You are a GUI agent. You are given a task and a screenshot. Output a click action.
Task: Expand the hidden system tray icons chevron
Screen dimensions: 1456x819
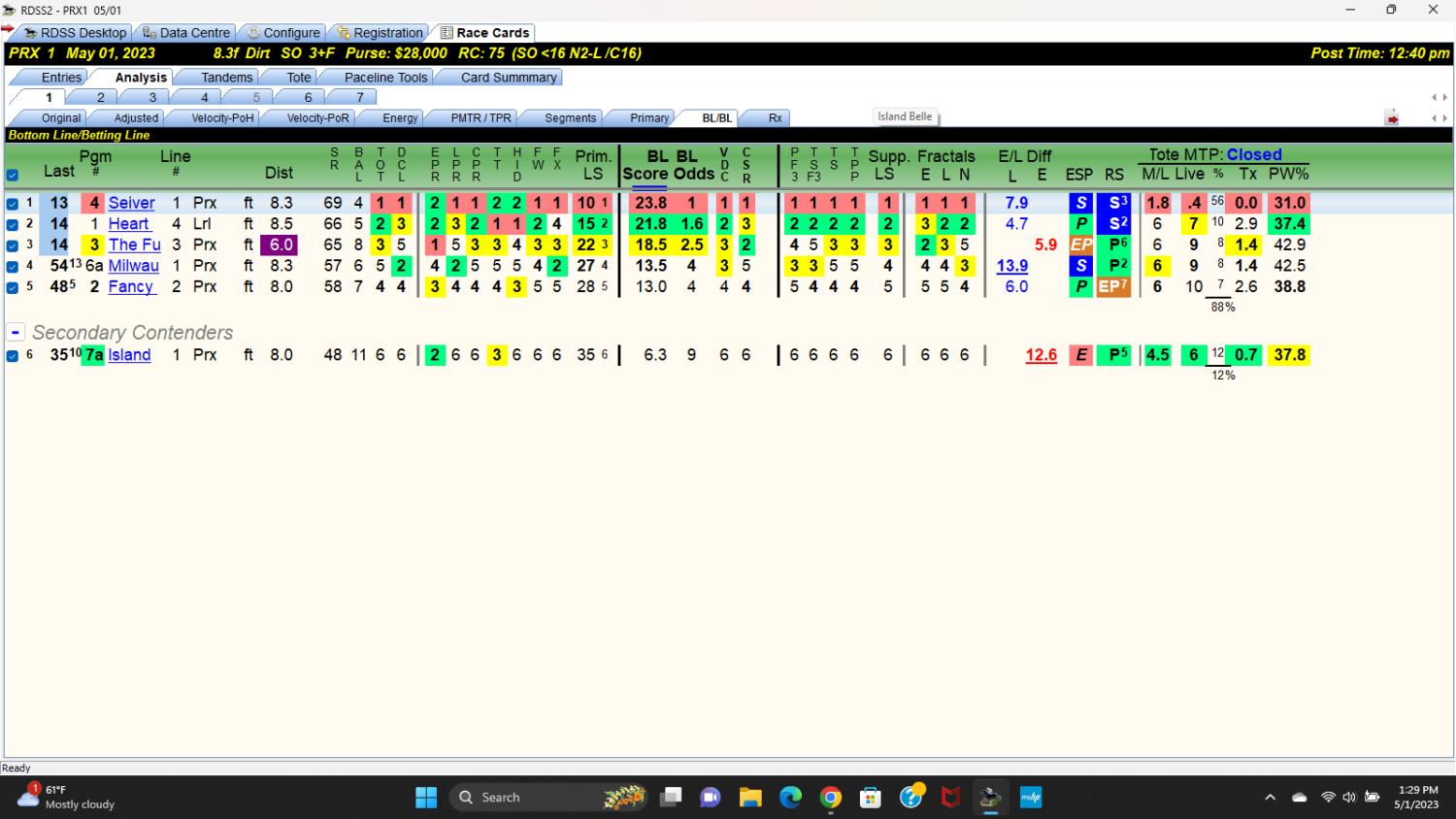tap(1270, 798)
